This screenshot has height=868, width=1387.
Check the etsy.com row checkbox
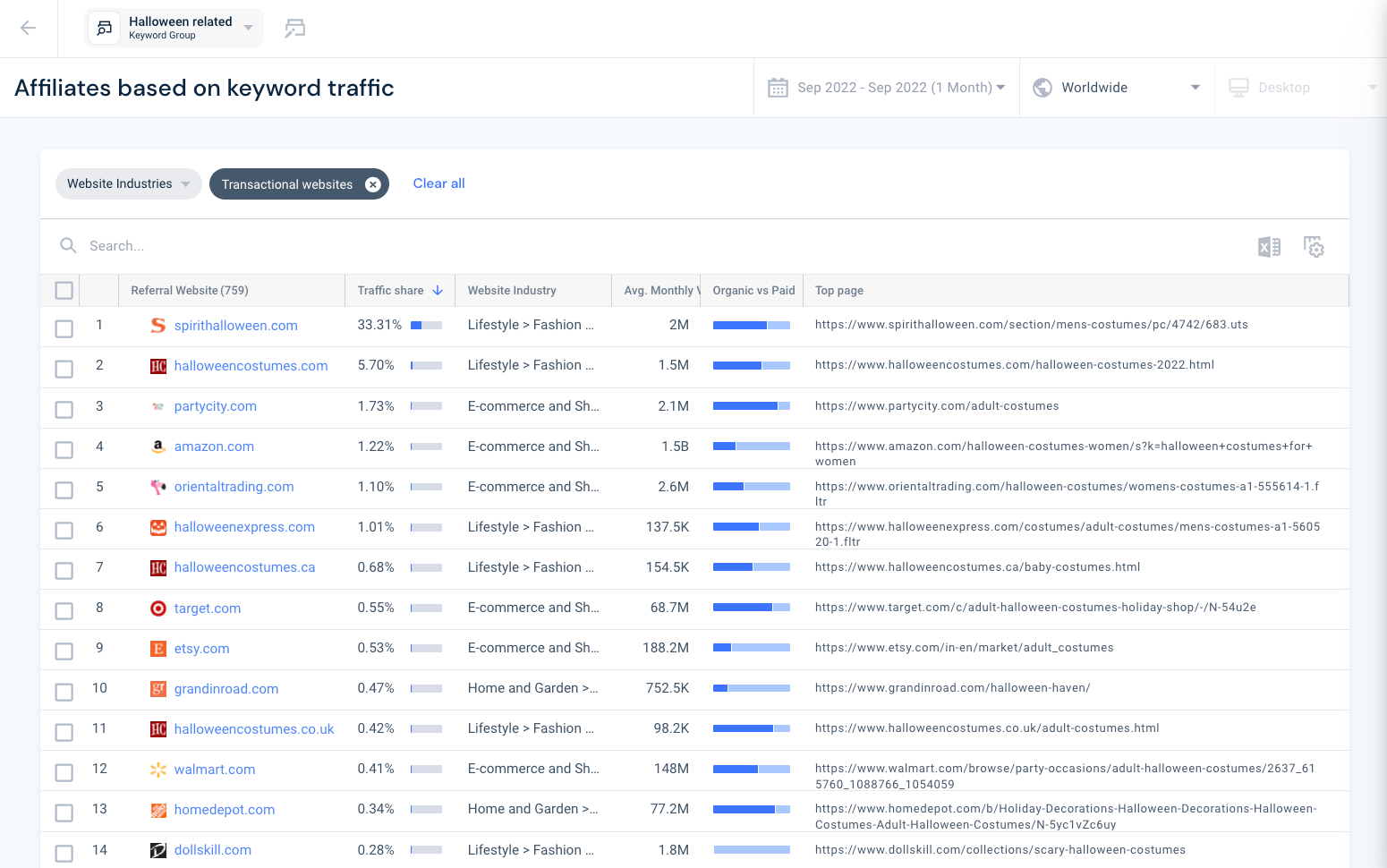coord(64,651)
